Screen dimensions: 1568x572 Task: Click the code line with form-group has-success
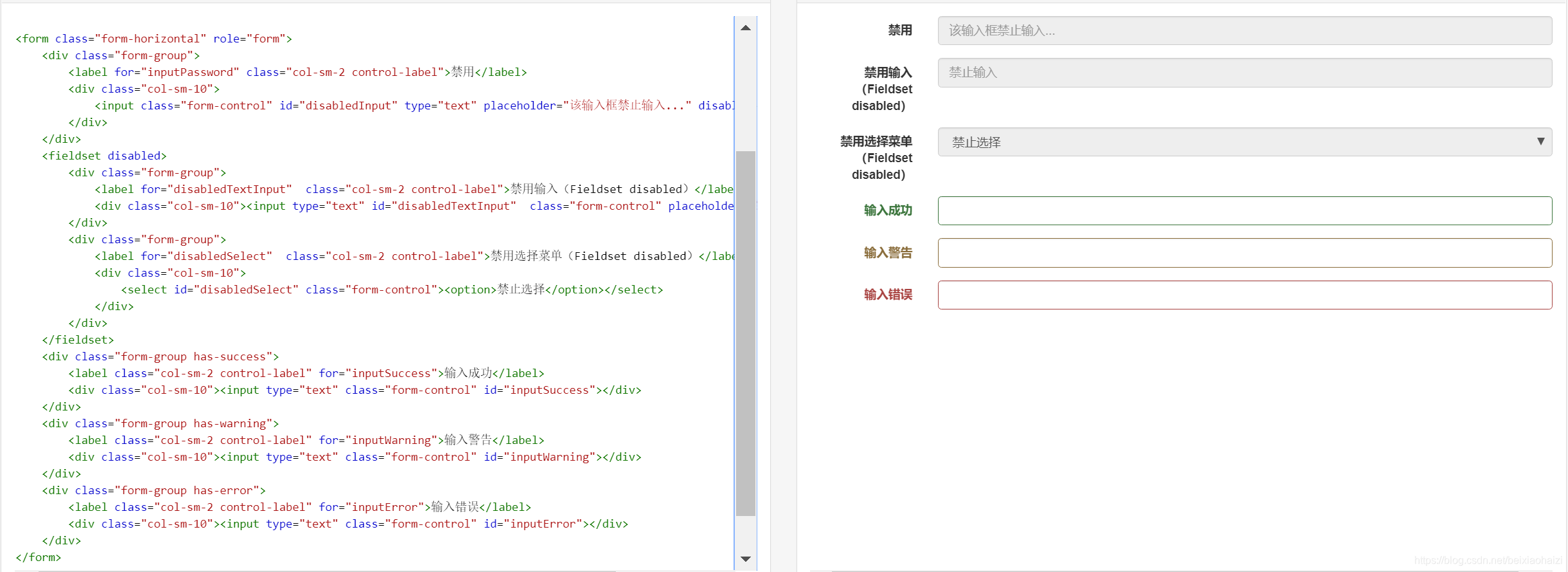point(161,356)
